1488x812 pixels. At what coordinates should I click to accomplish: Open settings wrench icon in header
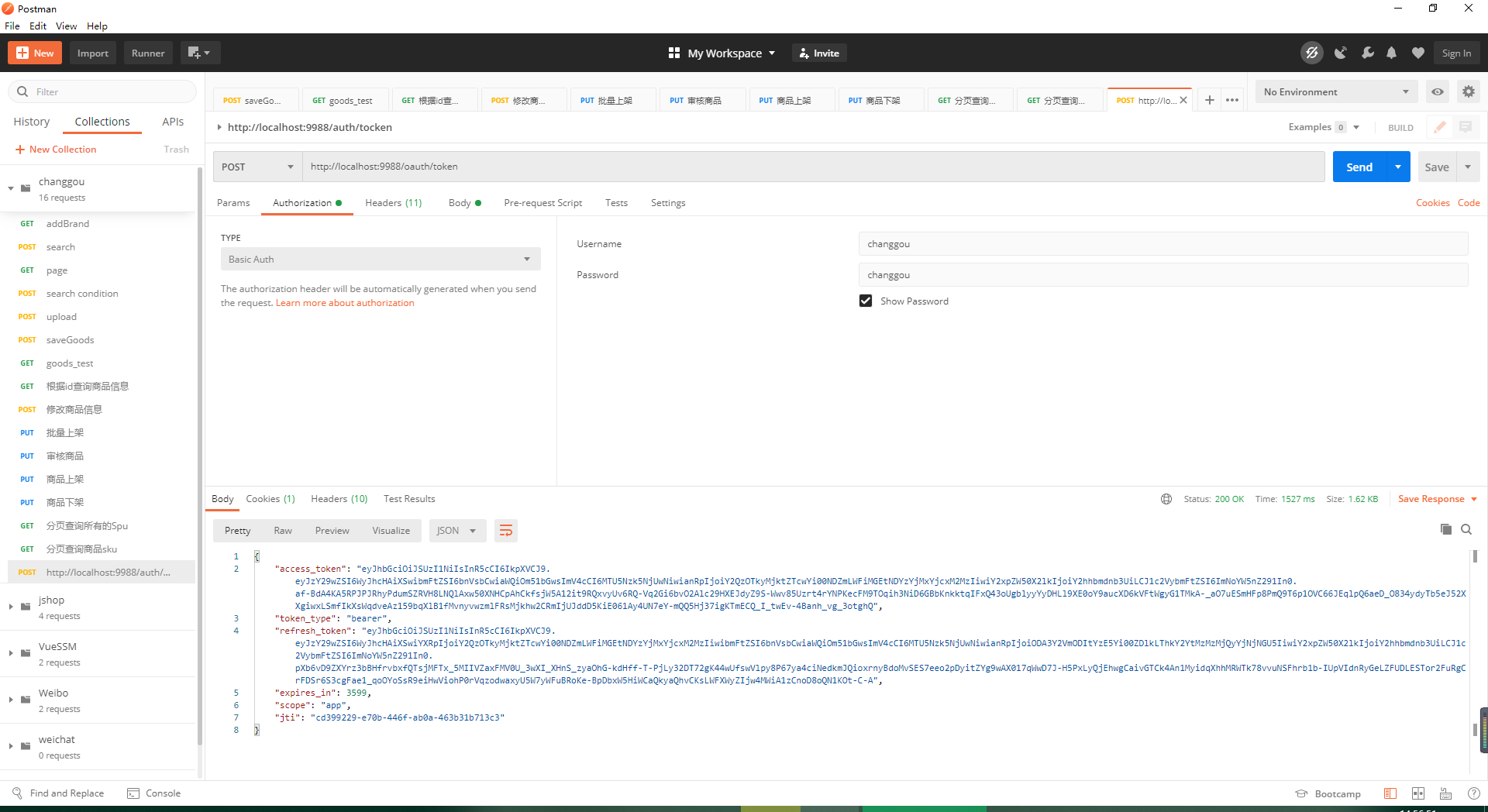pos(1367,53)
